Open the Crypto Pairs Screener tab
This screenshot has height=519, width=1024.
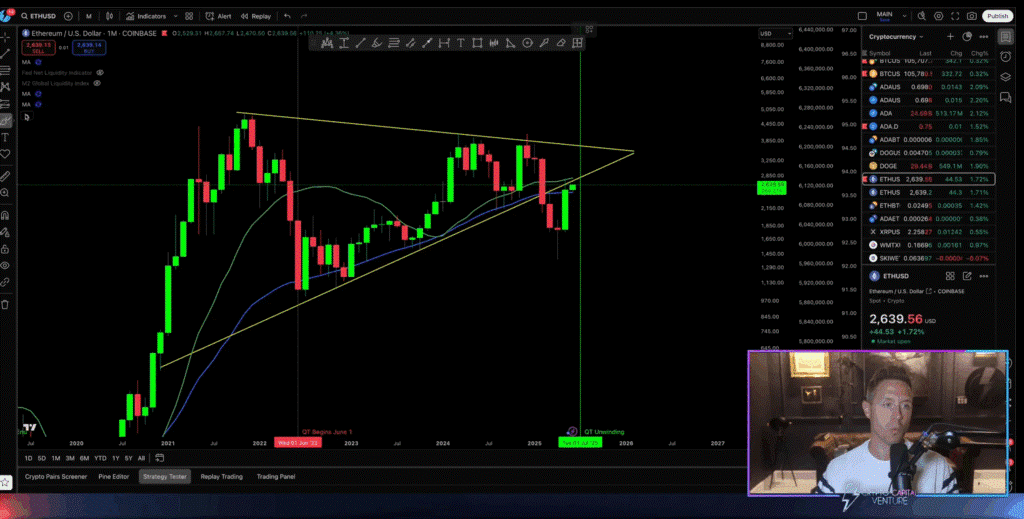(x=56, y=477)
